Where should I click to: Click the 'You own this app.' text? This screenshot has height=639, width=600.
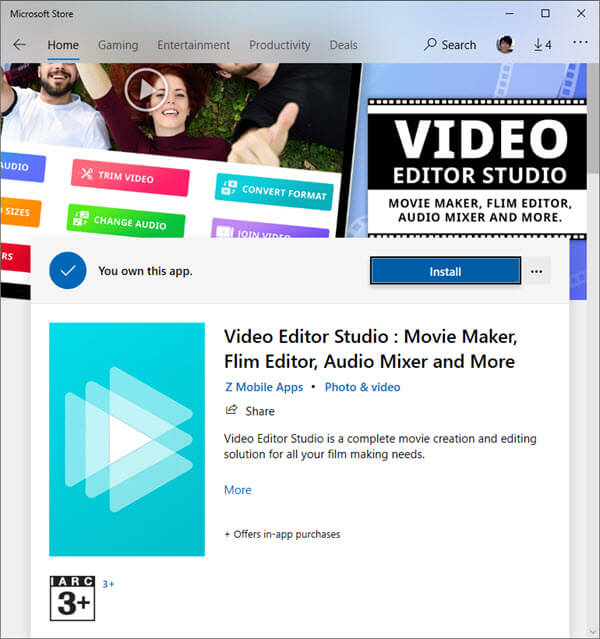click(x=145, y=271)
